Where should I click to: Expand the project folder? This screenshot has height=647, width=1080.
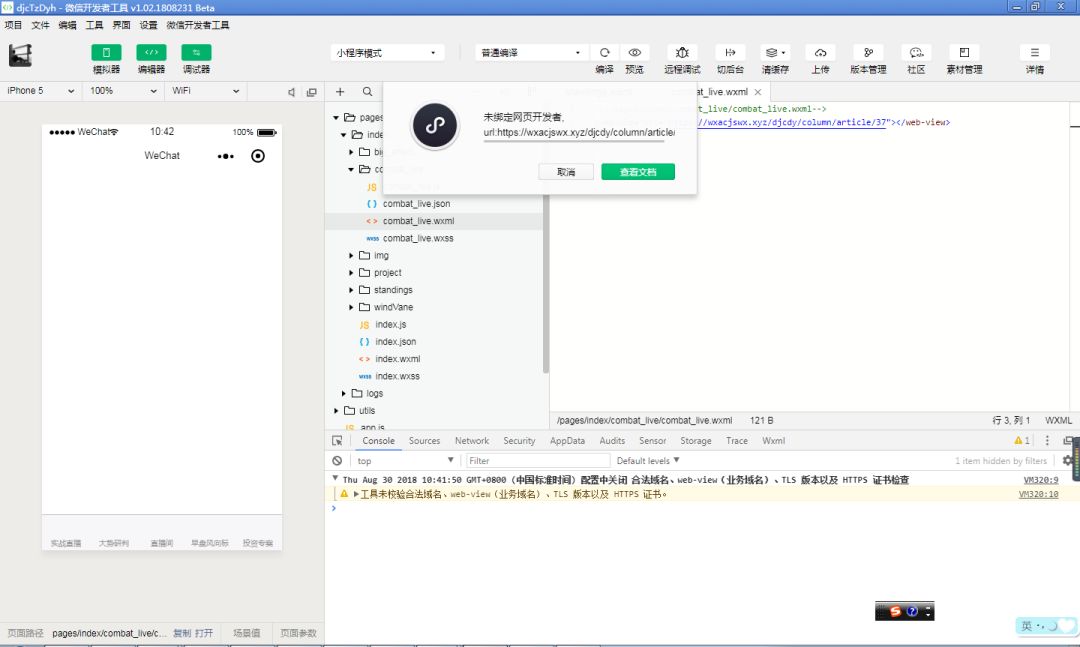(x=351, y=273)
